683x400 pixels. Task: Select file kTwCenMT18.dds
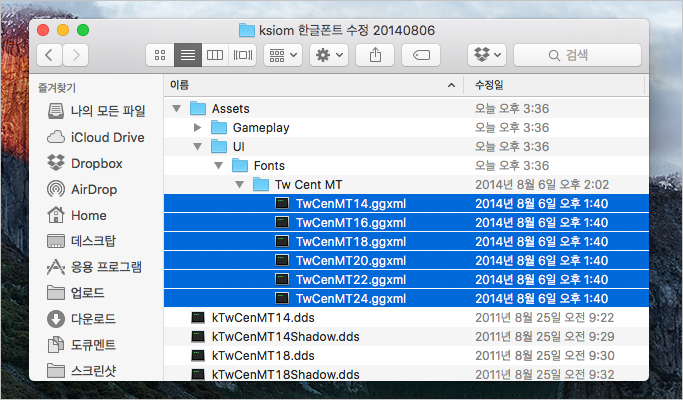[406, 356]
